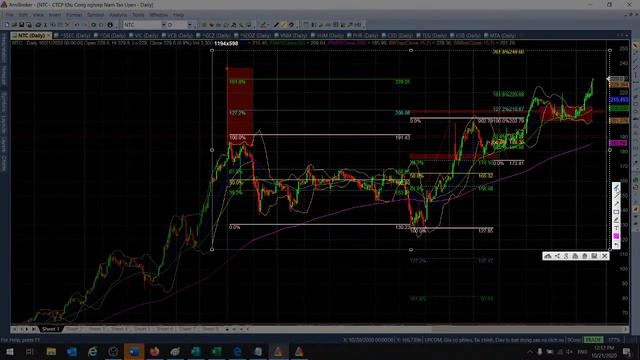
Task: Select the Lightshot rectangle tool
Action: [616, 212]
